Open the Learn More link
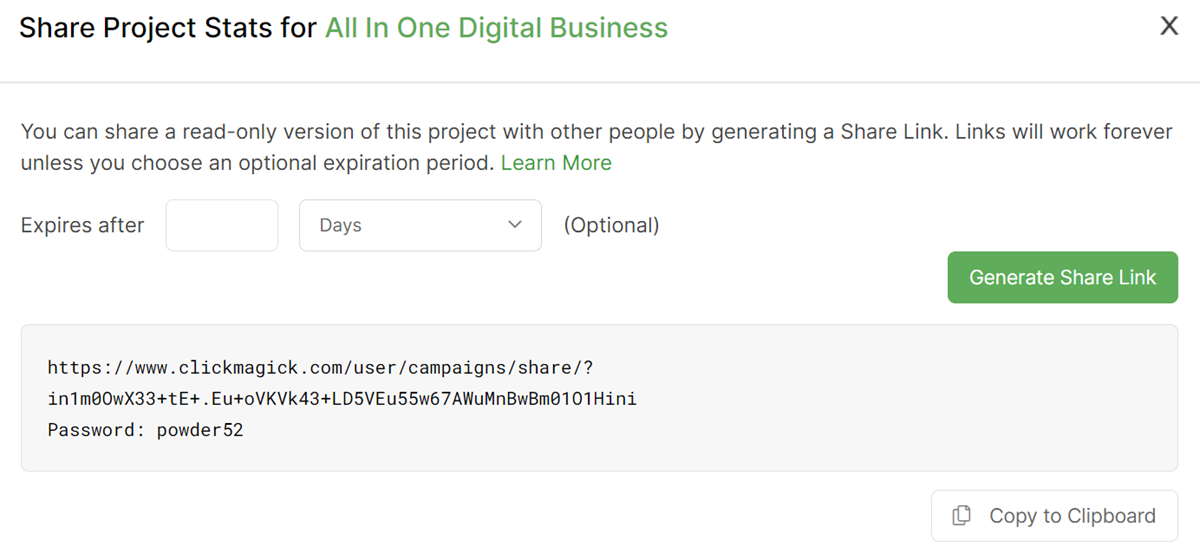The height and width of the screenshot is (560, 1200). (x=556, y=163)
